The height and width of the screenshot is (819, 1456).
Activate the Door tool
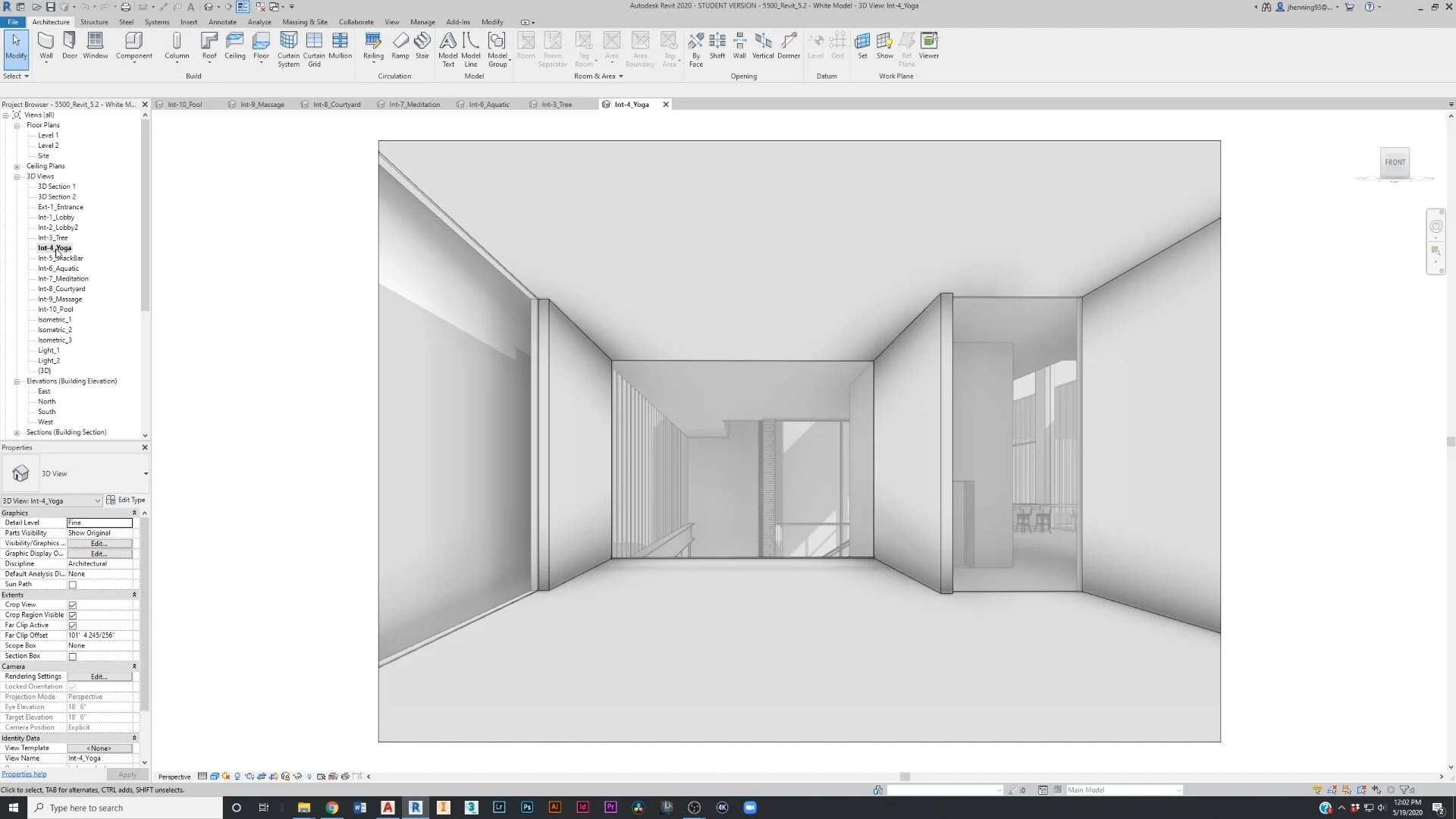(70, 47)
